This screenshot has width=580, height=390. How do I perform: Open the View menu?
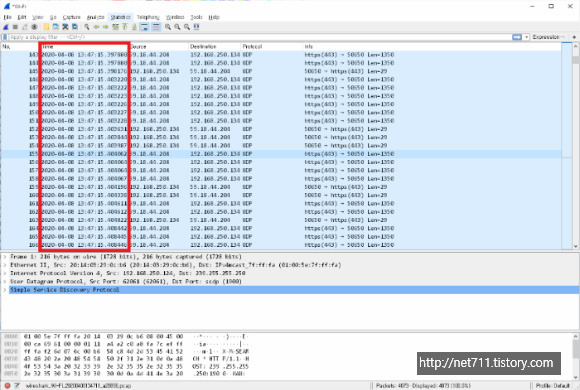[x=38, y=17]
